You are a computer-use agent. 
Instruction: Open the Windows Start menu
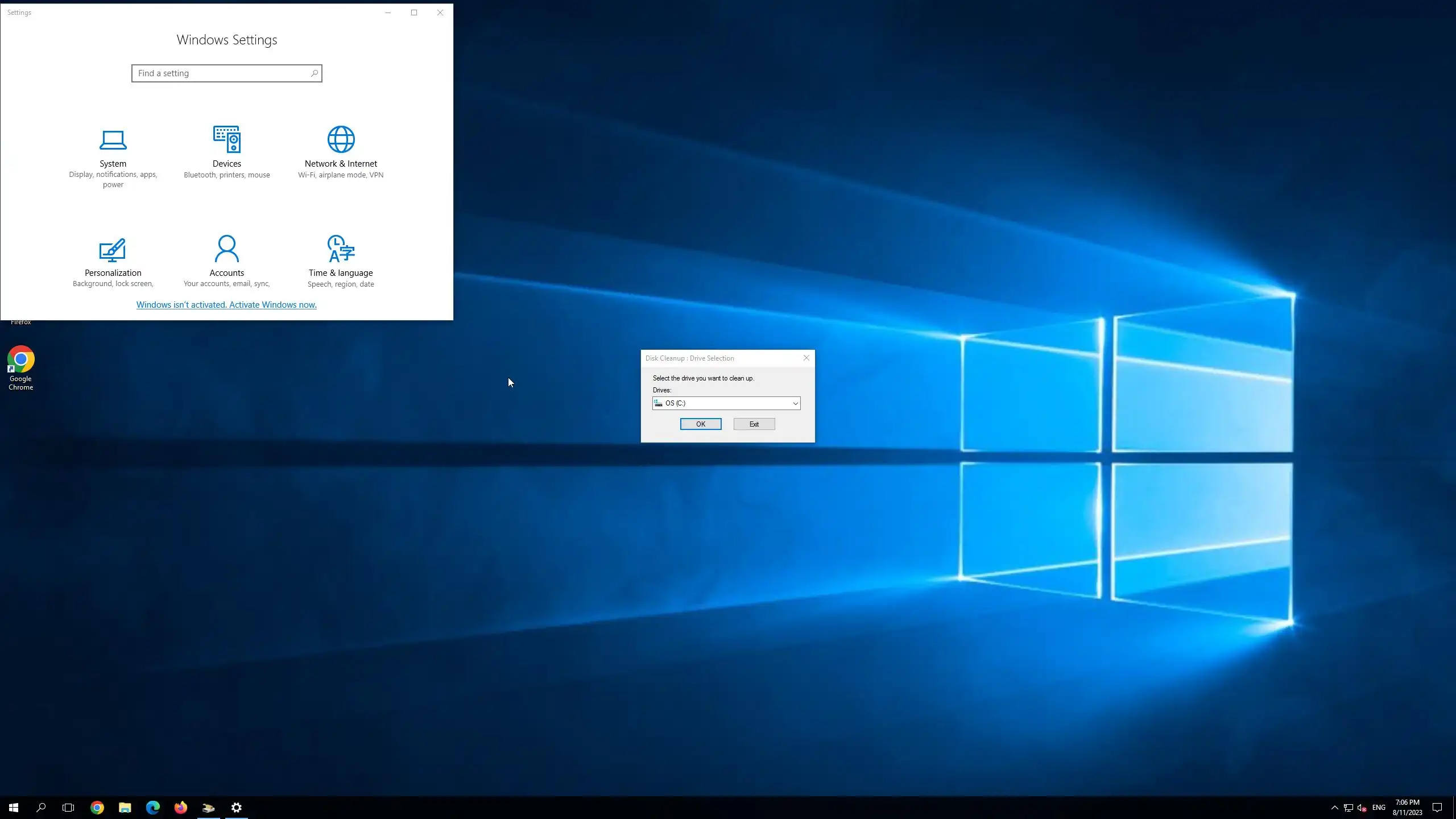(14, 808)
